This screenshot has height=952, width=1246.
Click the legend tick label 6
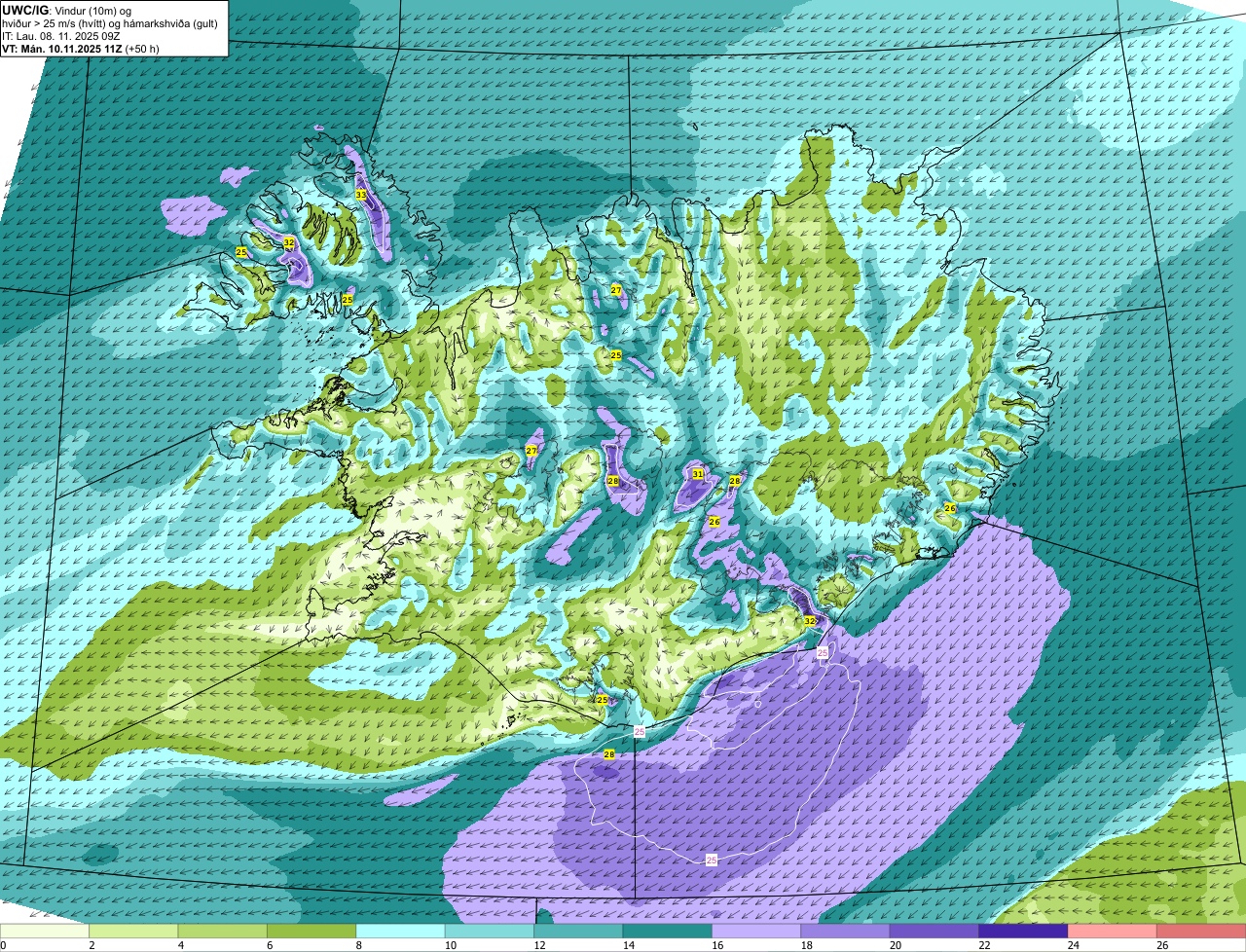click(x=270, y=945)
